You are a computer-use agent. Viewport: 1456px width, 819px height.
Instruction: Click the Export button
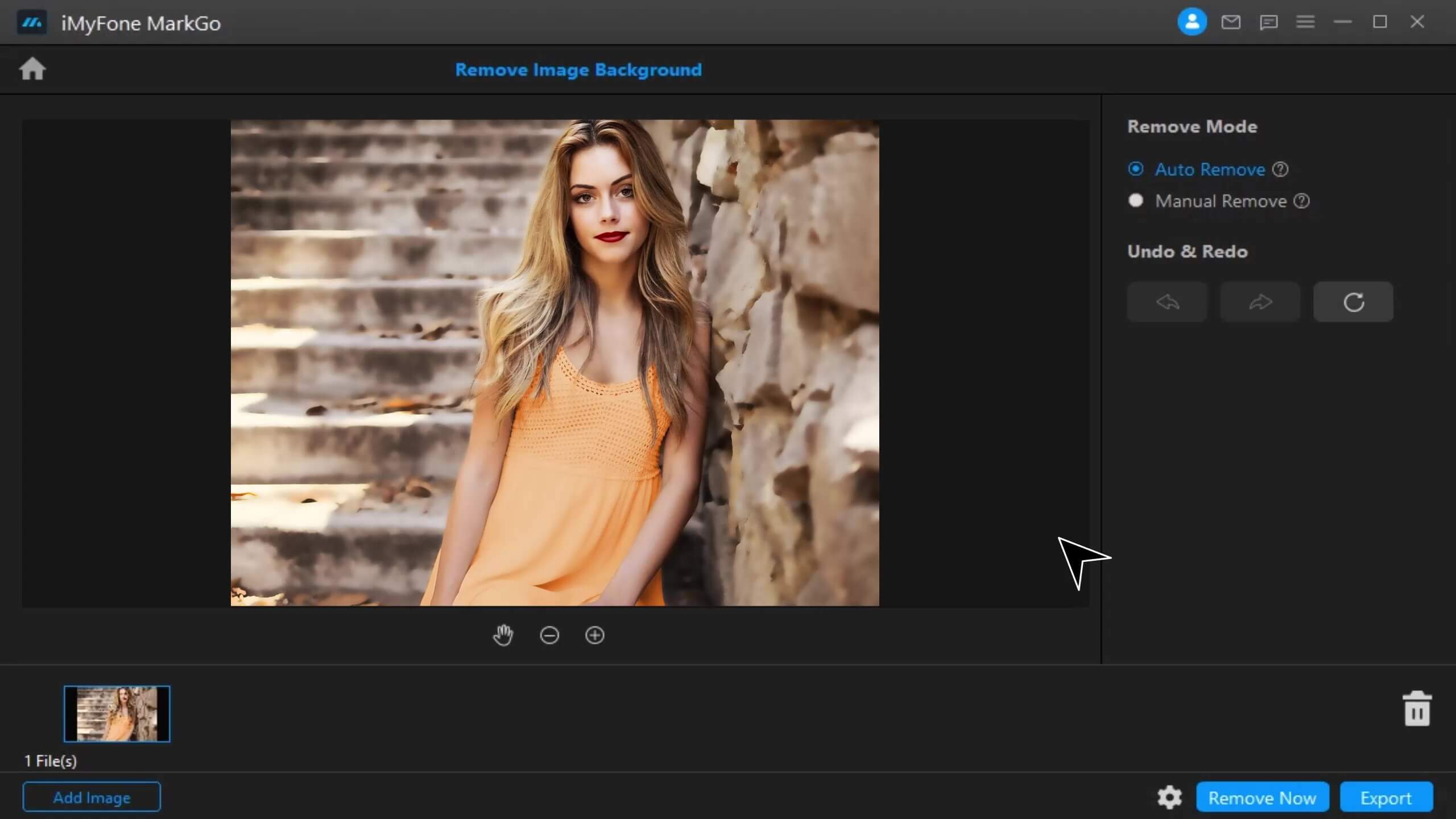coord(1386,797)
